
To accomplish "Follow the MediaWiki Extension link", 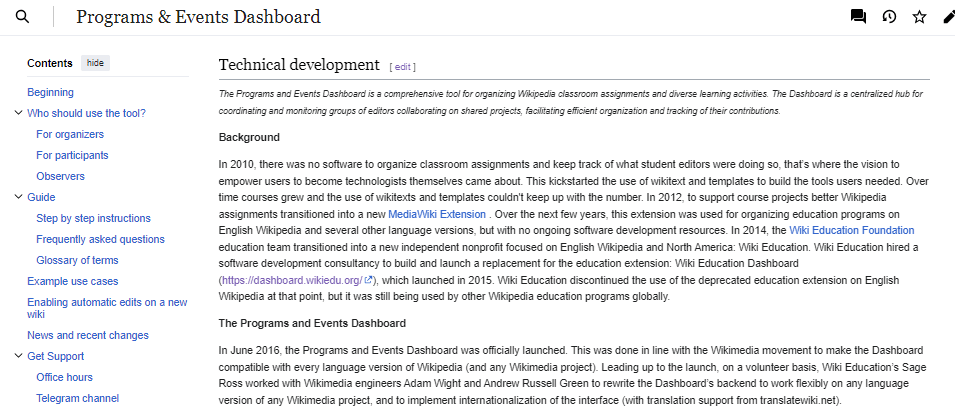I will [x=437, y=214].
